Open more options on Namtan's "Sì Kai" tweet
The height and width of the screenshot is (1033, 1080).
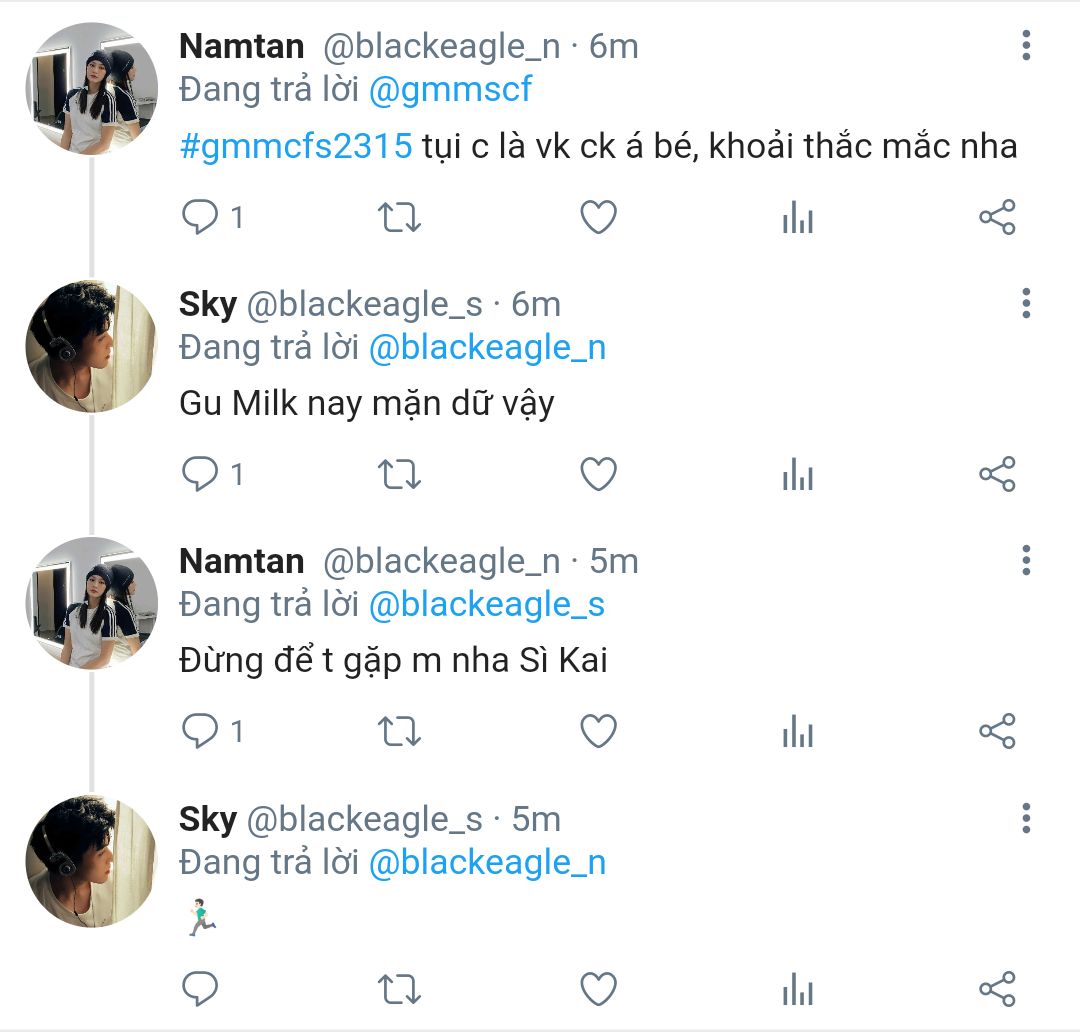tap(1026, 561)
